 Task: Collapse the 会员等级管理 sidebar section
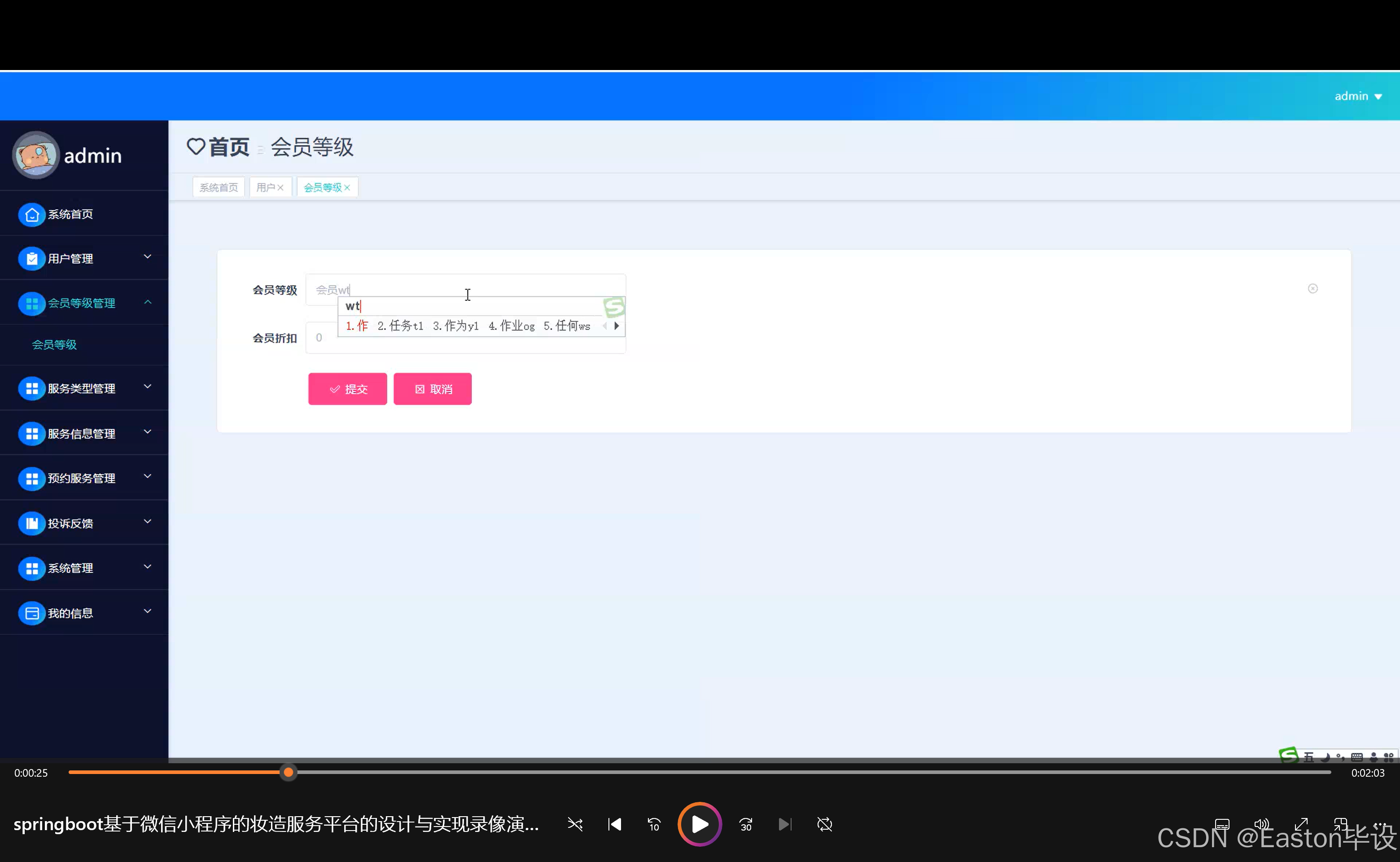coord(84,303)
